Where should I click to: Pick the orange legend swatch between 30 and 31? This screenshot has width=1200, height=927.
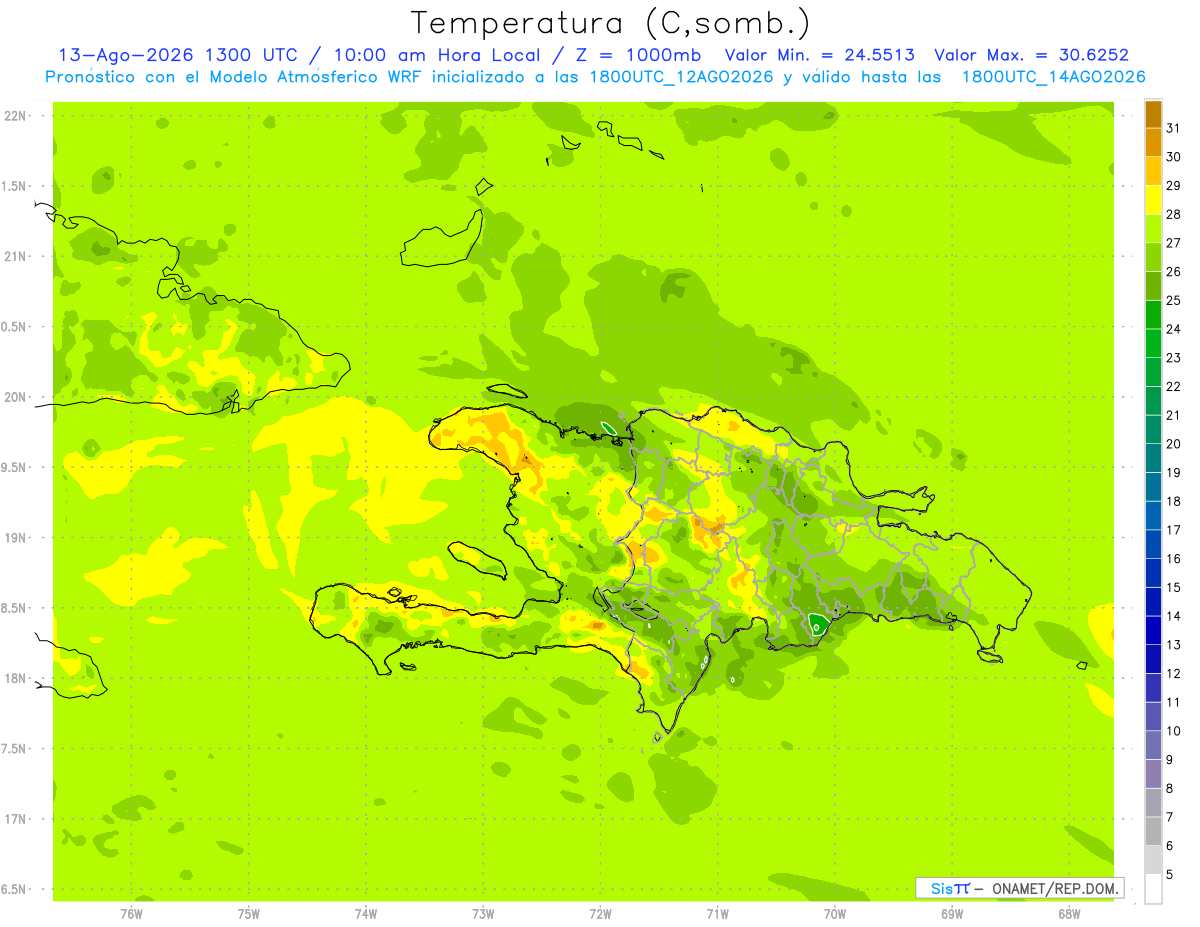(x=1153, y=143)
